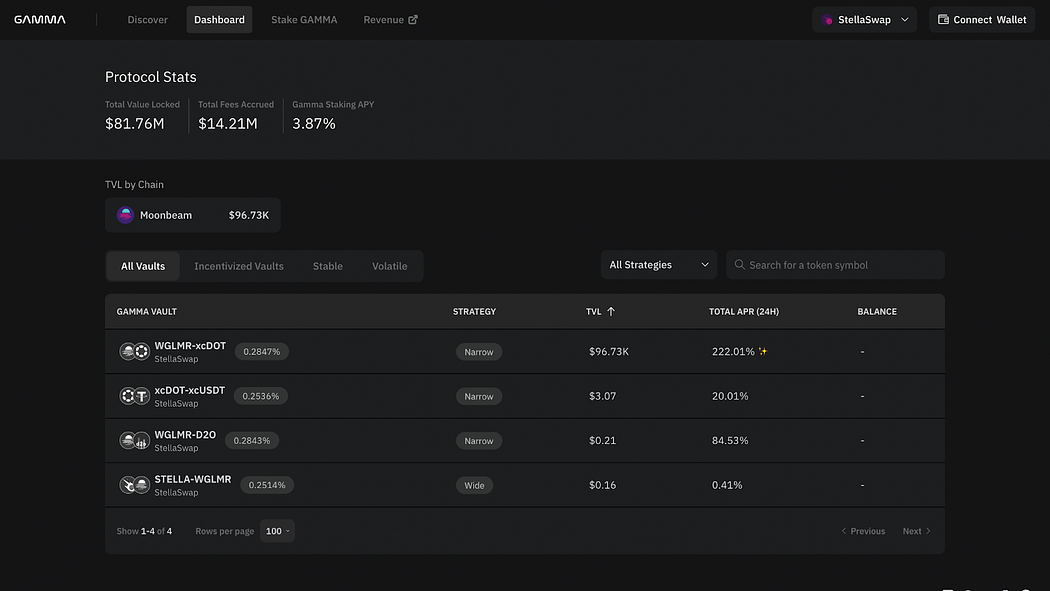Sort by the TVL column header

coord(600,311)
